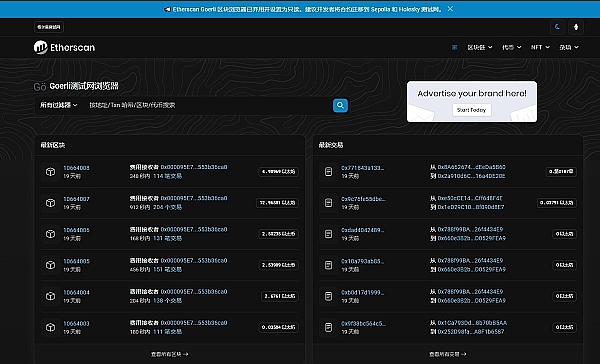Click document icon for transaction 0x9f38bc564c5
The height and width of the screenshot is (364, 600).
tap(328, 327)
